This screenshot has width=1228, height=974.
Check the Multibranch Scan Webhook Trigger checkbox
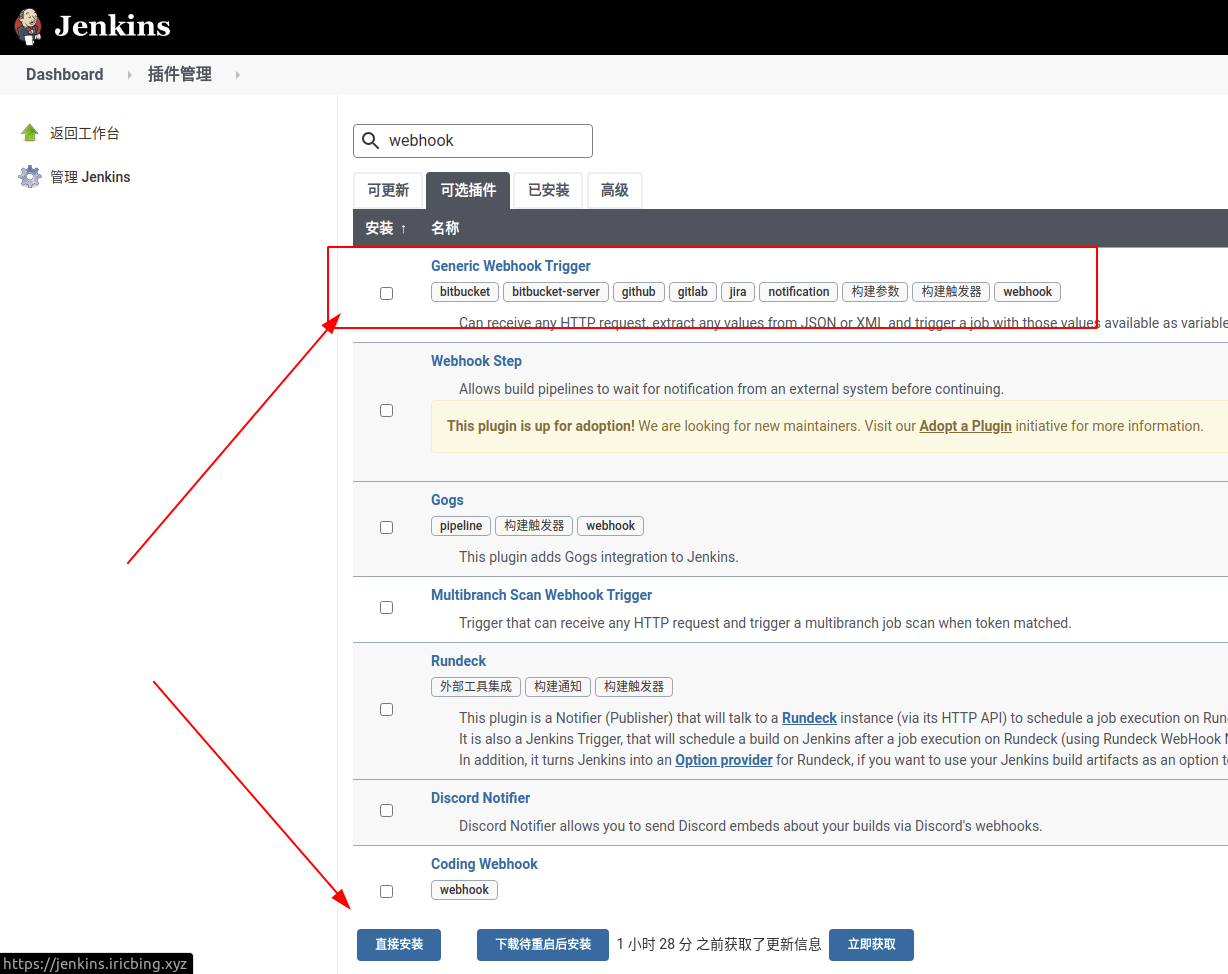386,607
